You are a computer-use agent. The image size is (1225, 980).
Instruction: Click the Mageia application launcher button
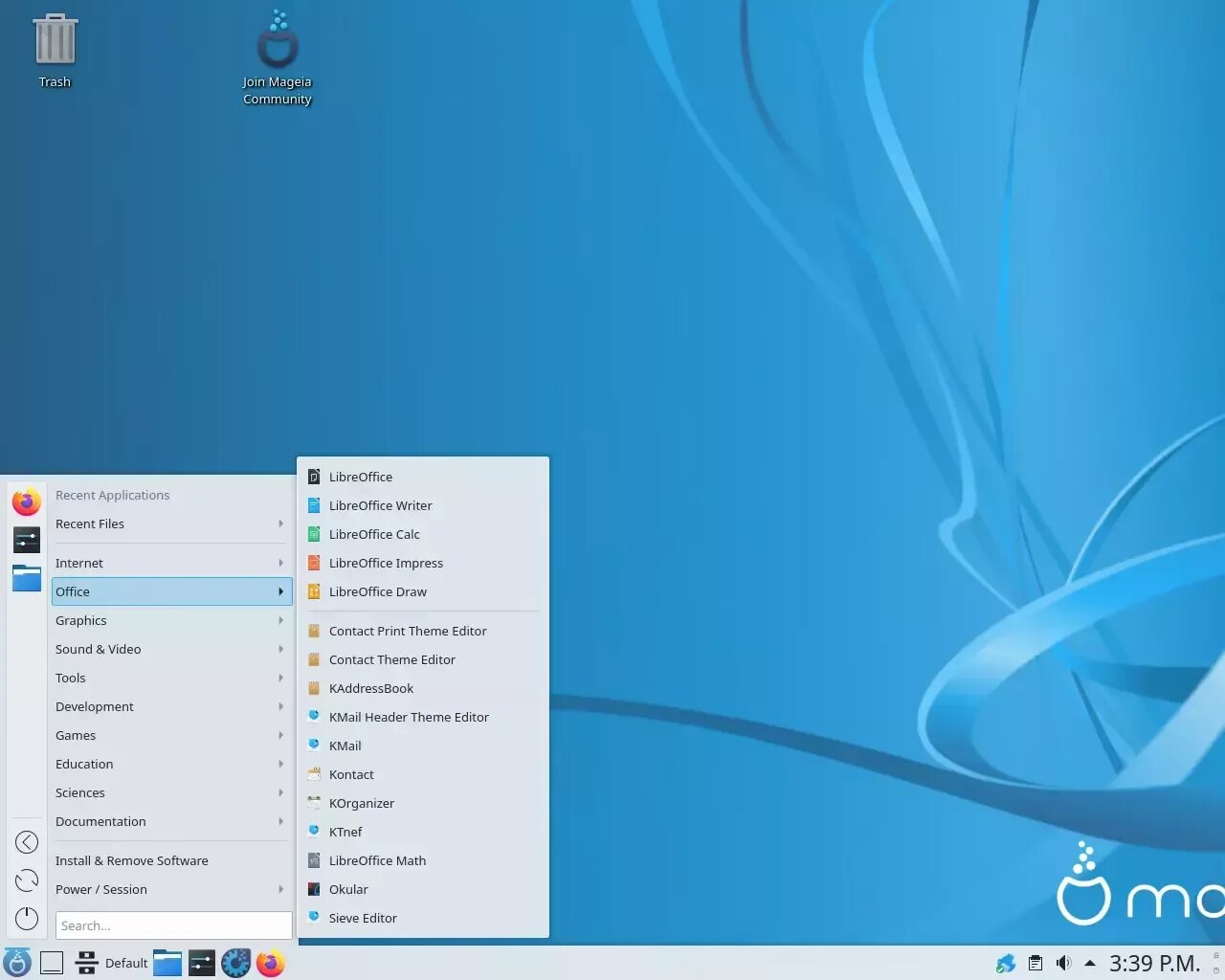[x=17, y=963]
